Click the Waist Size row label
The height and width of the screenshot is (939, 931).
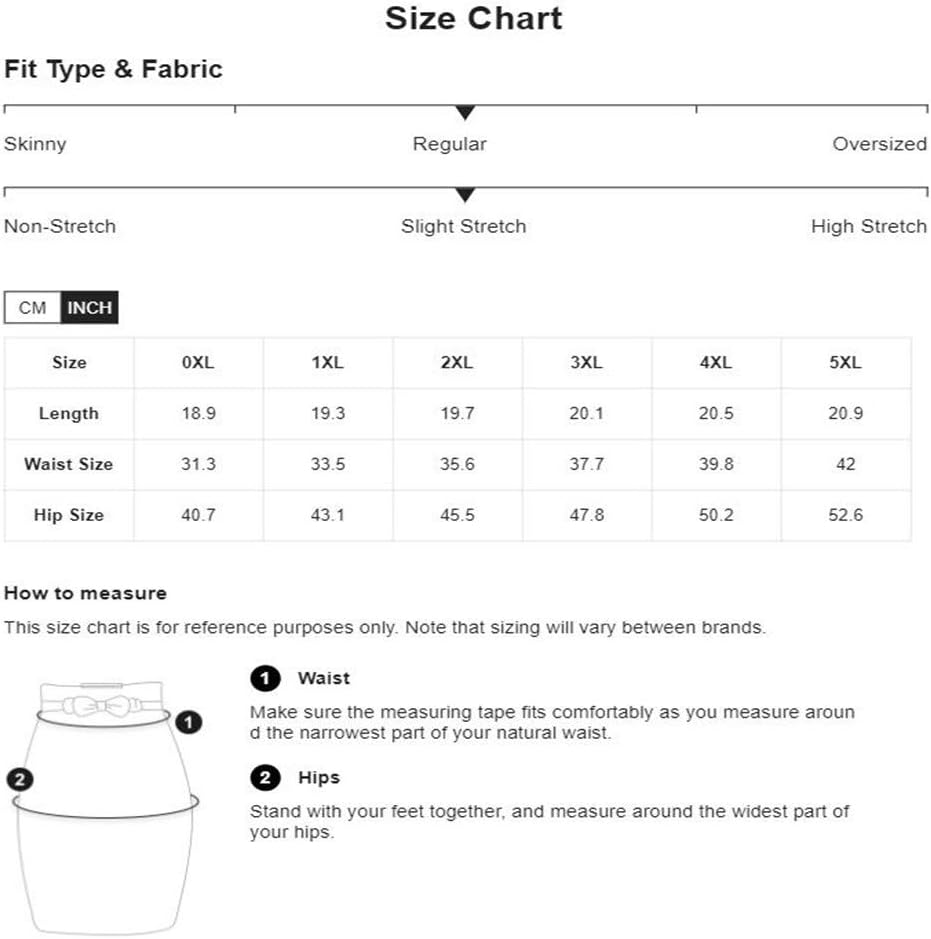[69, 464]
